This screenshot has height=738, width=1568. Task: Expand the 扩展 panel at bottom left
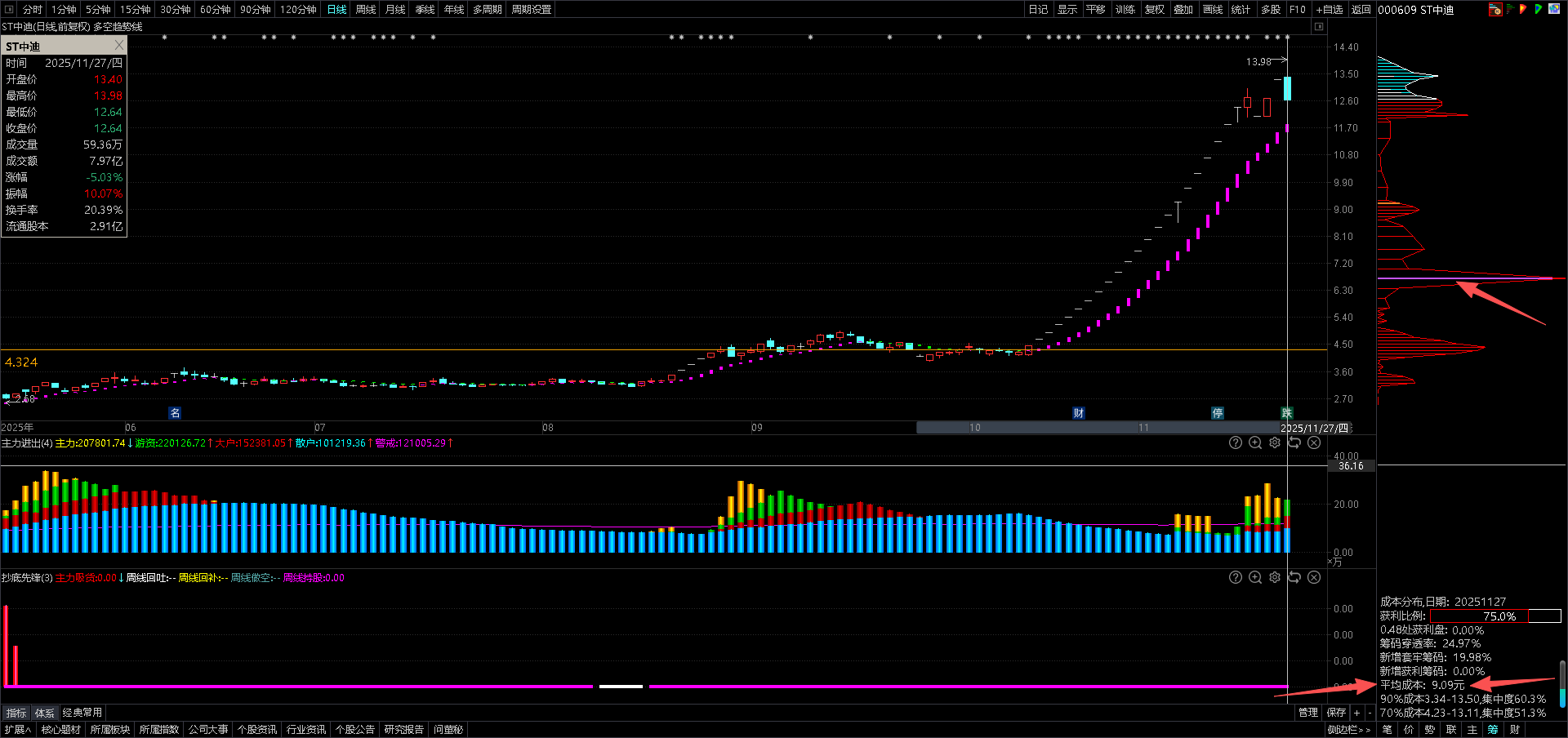(17, 730)
